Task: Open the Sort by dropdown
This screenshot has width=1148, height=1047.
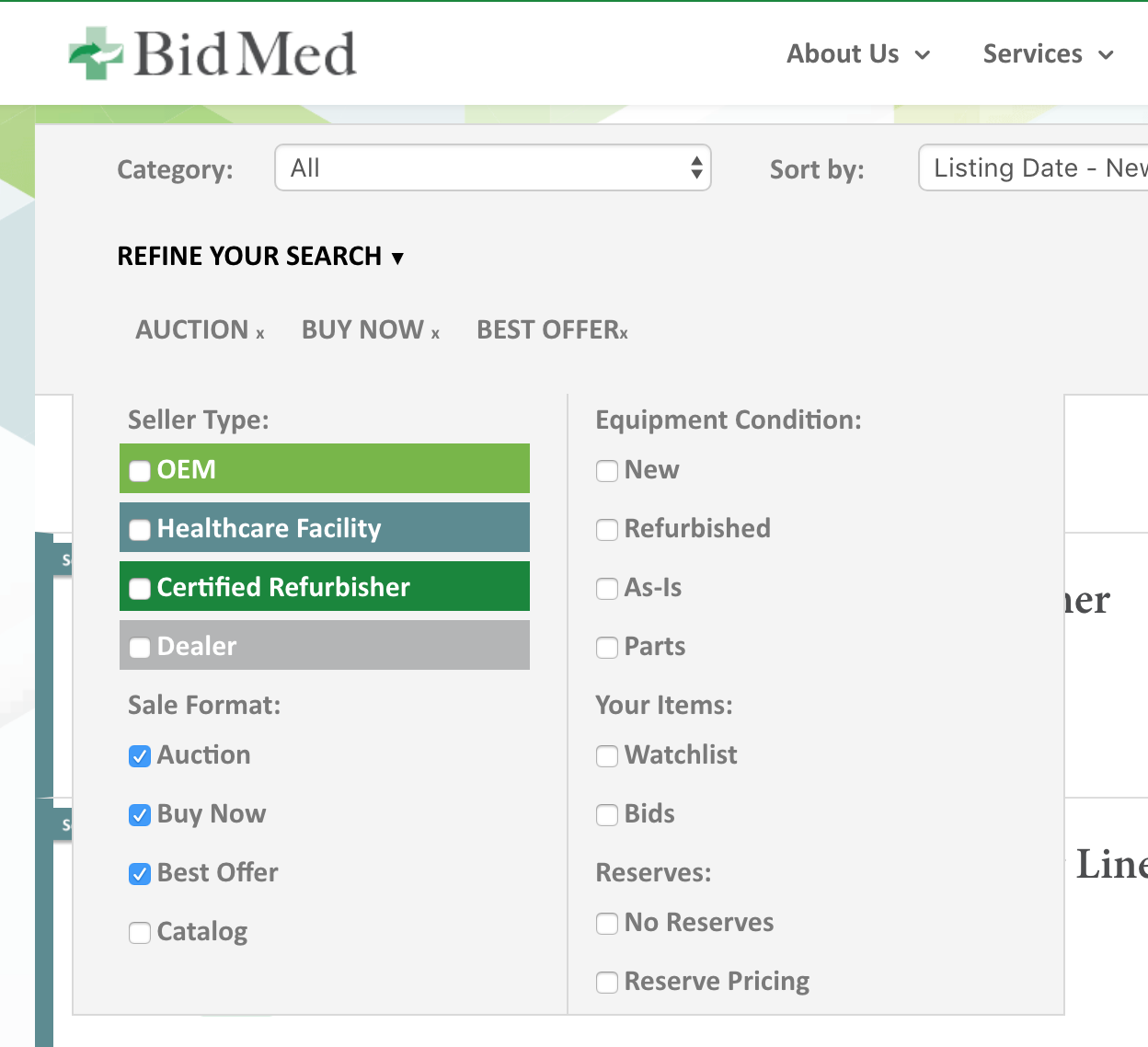Action: [1033, 167]
